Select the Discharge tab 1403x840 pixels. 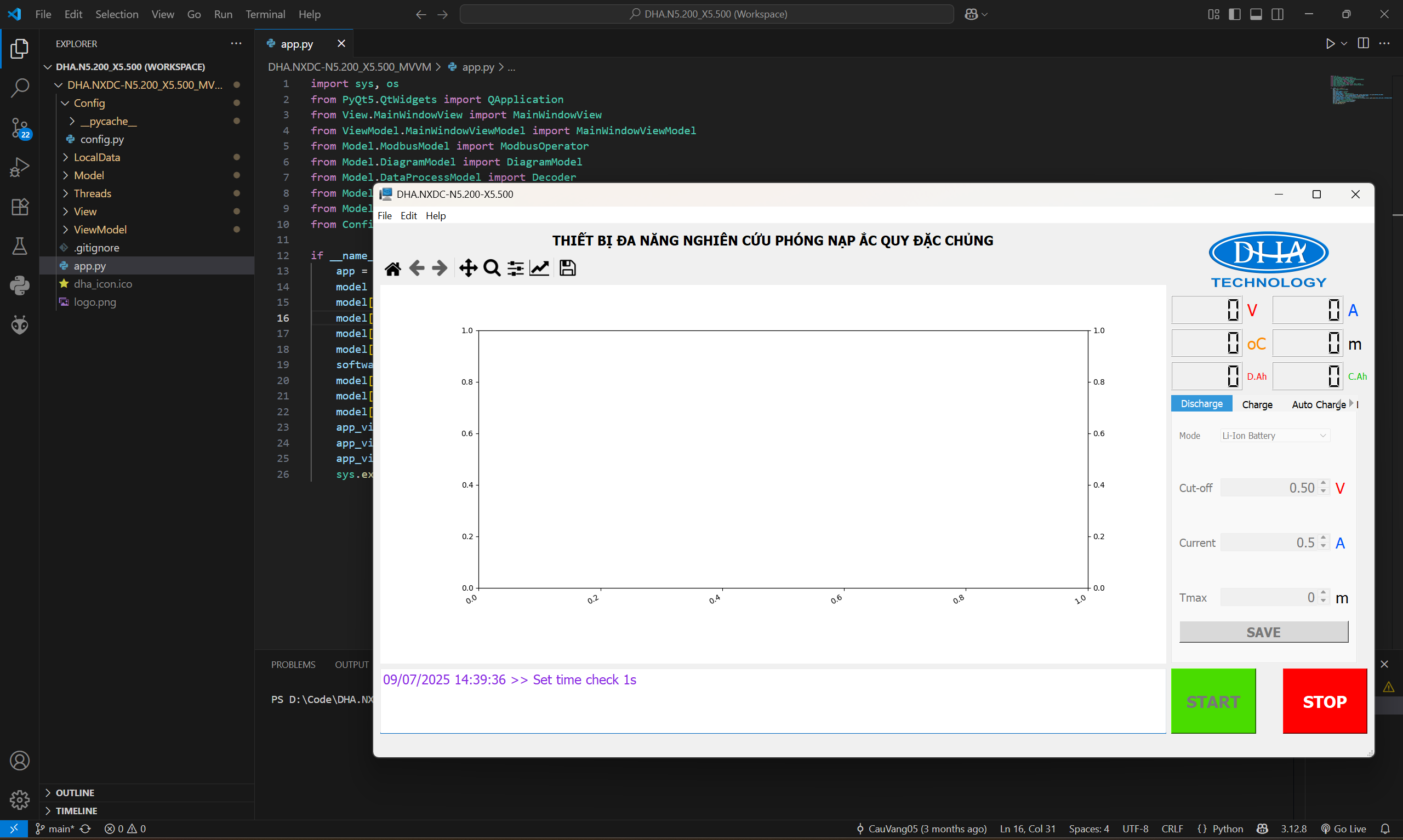(x=1201, y=404)
